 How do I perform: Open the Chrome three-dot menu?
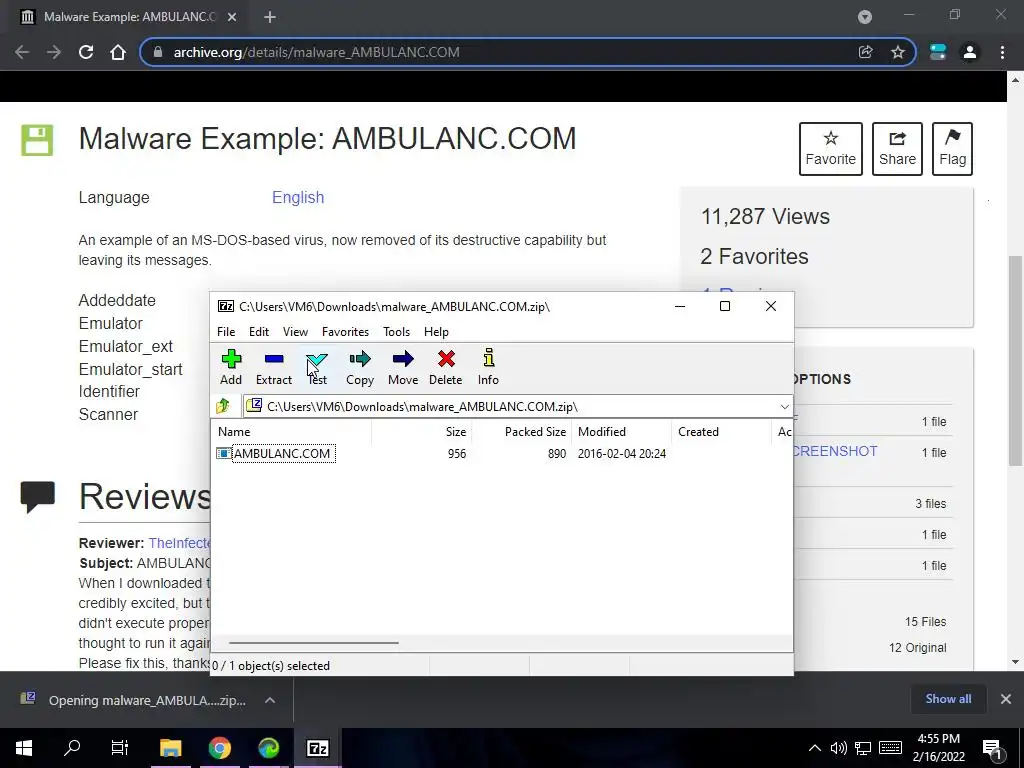tap(1002, 52)
